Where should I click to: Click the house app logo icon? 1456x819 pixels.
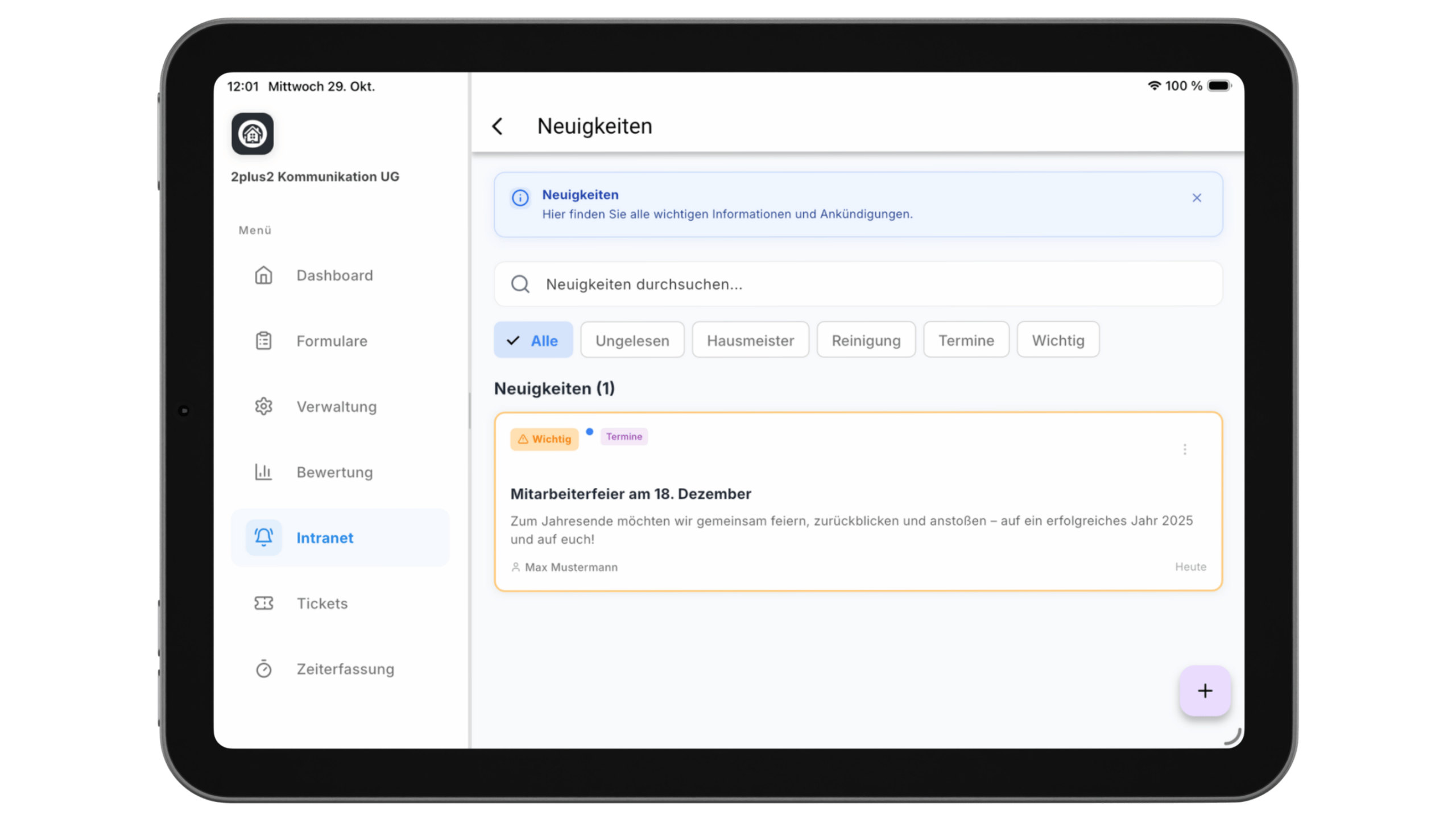click(x=253, y=134)
